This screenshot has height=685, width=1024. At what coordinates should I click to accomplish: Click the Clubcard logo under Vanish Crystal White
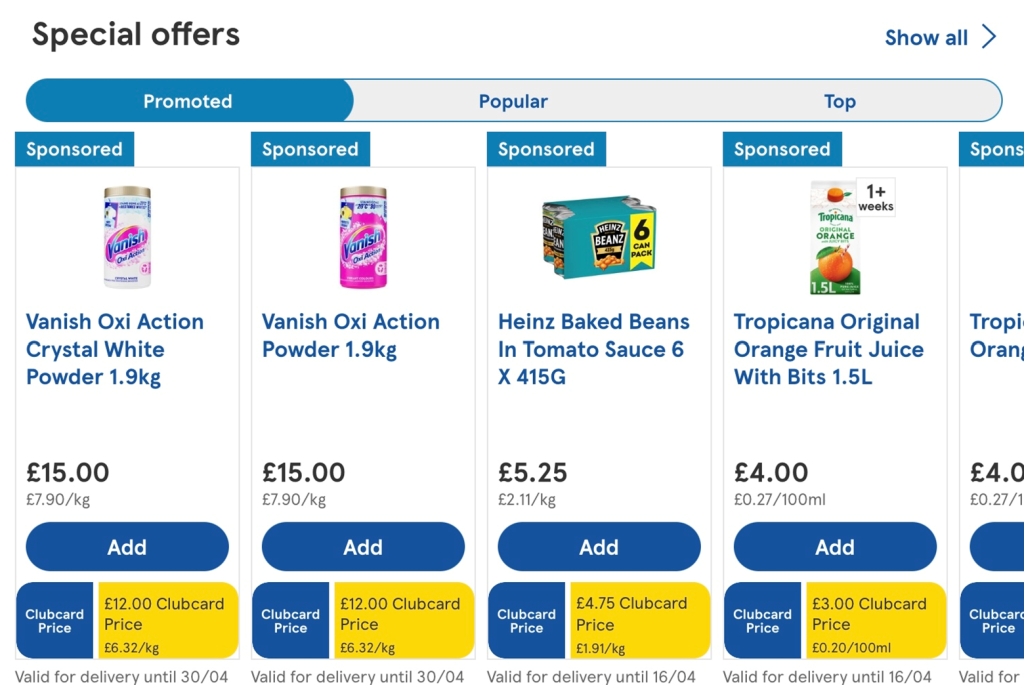[54, 620]
